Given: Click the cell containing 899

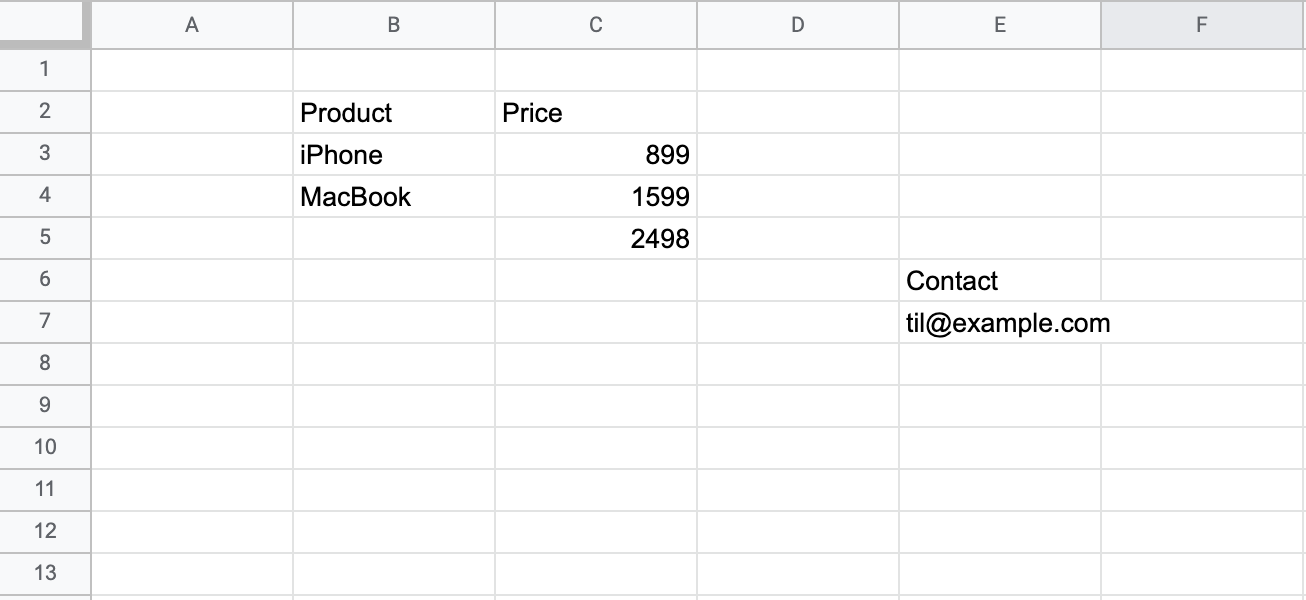Looking at the screenshot, I should coord(596,155).
